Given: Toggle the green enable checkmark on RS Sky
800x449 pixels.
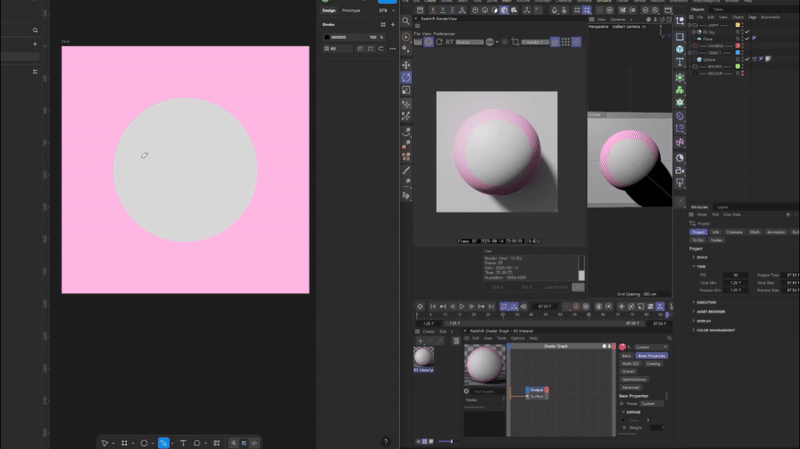Looking at the screenshot, I should point(747,32).
